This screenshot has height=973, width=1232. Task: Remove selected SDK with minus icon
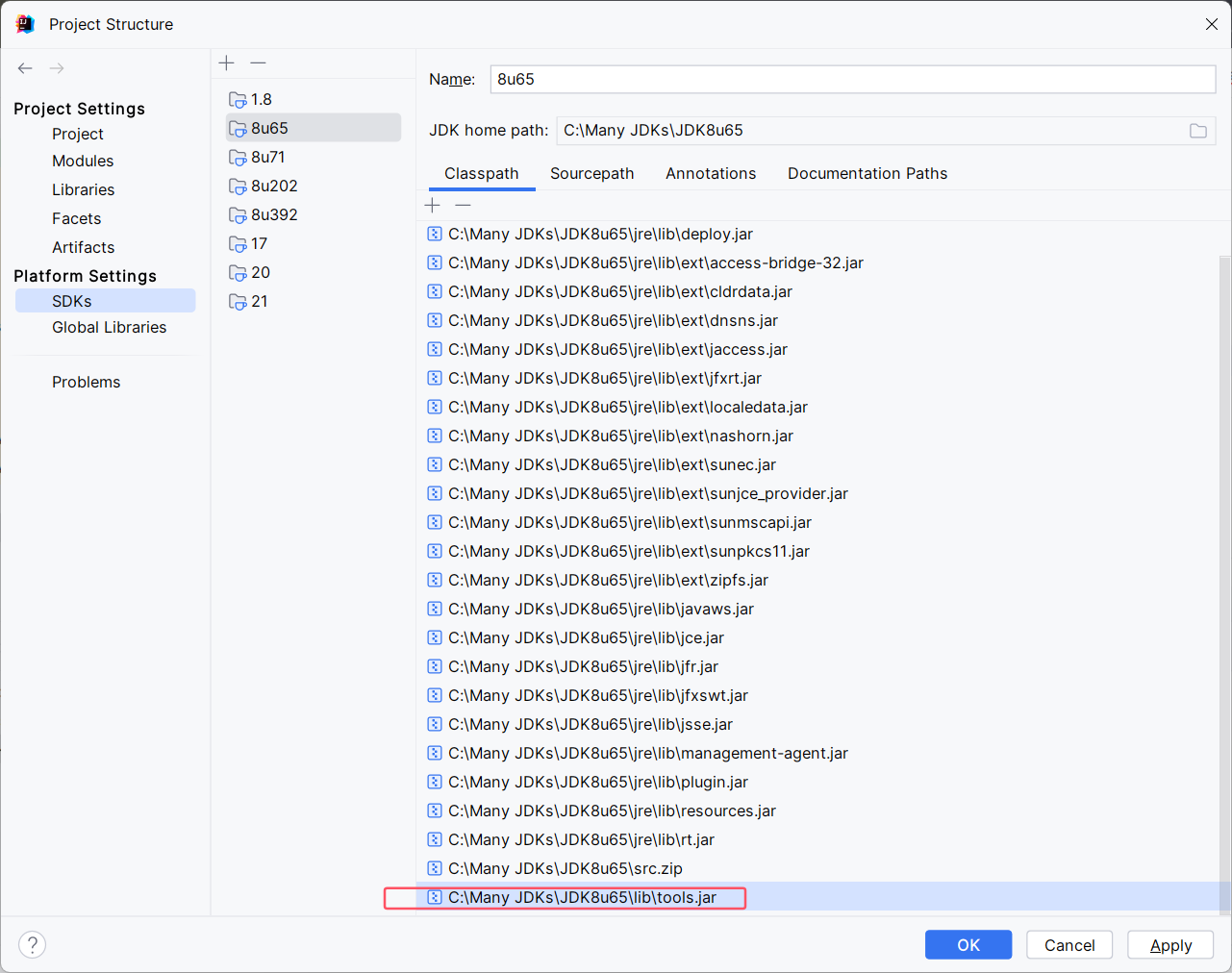pyautogui.click(x=258, y=62)
